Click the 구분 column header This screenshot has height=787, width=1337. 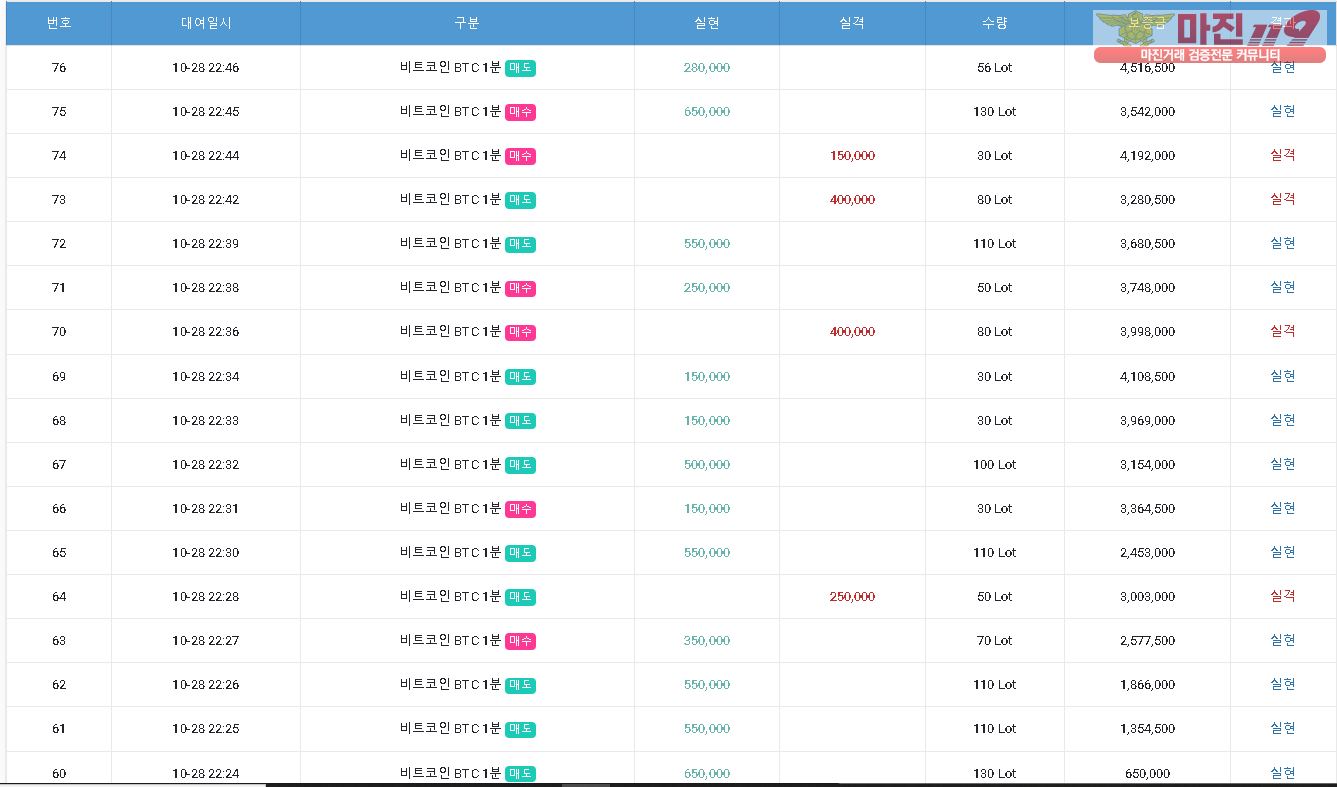coord(467,23)
